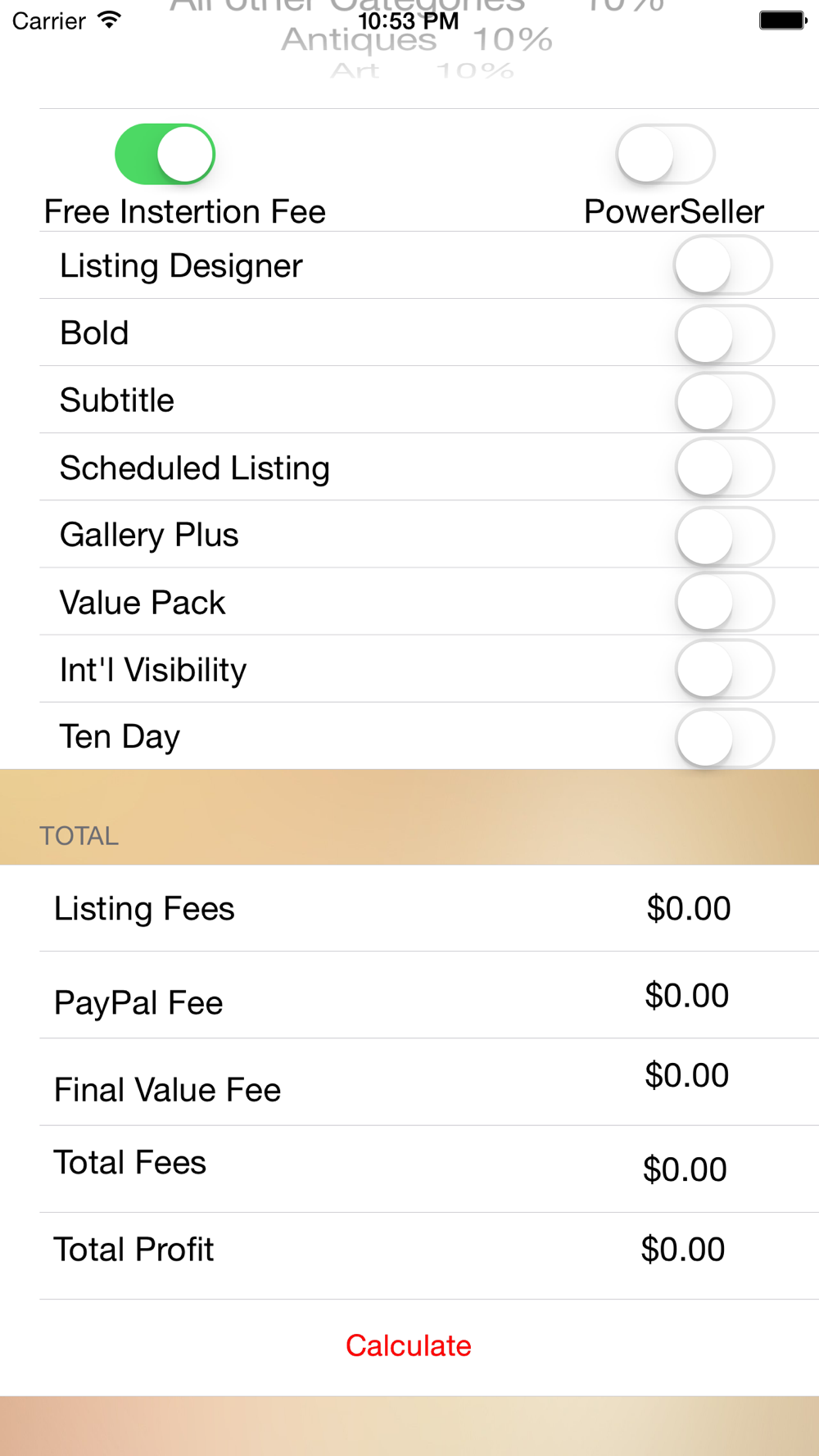Viewport: 819px width, 1456px height.
Task: Enable the Ten Day duration switch
Action: coord(725,738)
